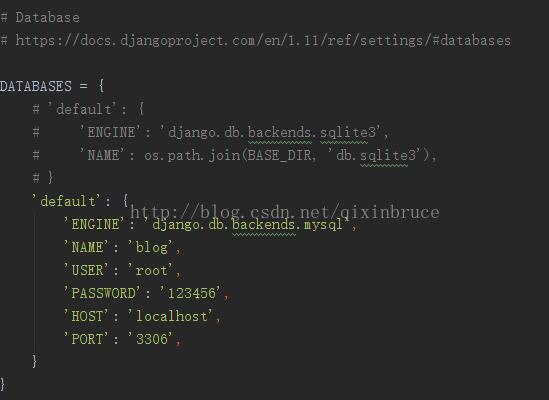The width and height of the screenshot is (549, 400).
Task: Click the csdn blog watermark URL
Action: [285, 212]
